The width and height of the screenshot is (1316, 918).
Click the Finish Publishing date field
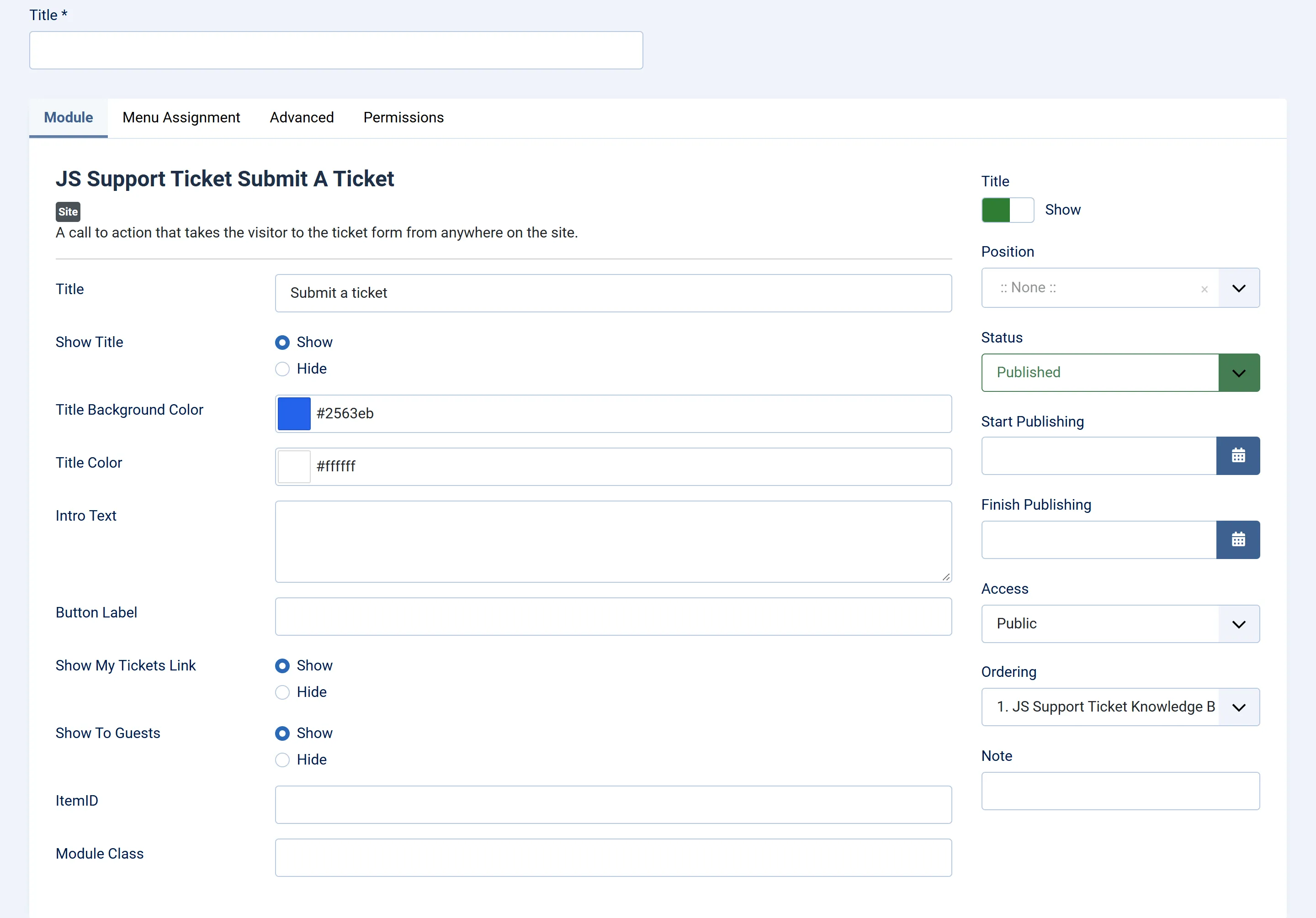click(1099, 540)
